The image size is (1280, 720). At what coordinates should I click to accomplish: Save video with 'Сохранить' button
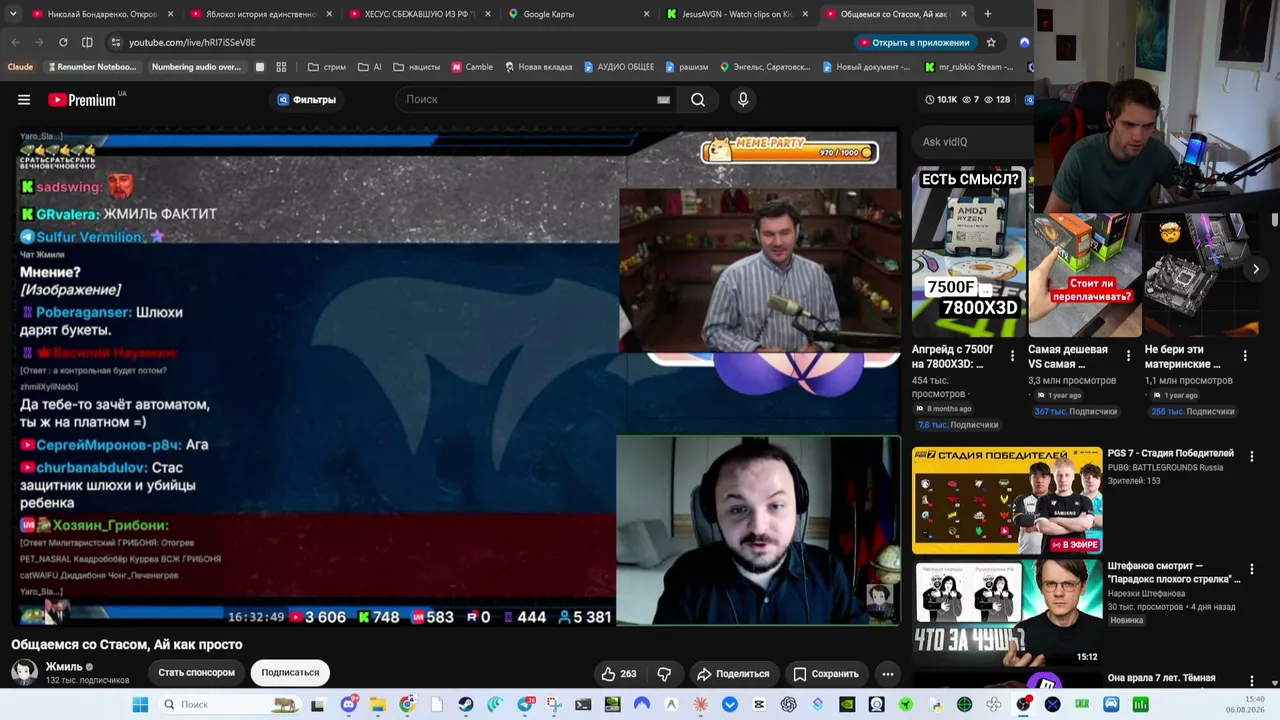pos(826,674)
